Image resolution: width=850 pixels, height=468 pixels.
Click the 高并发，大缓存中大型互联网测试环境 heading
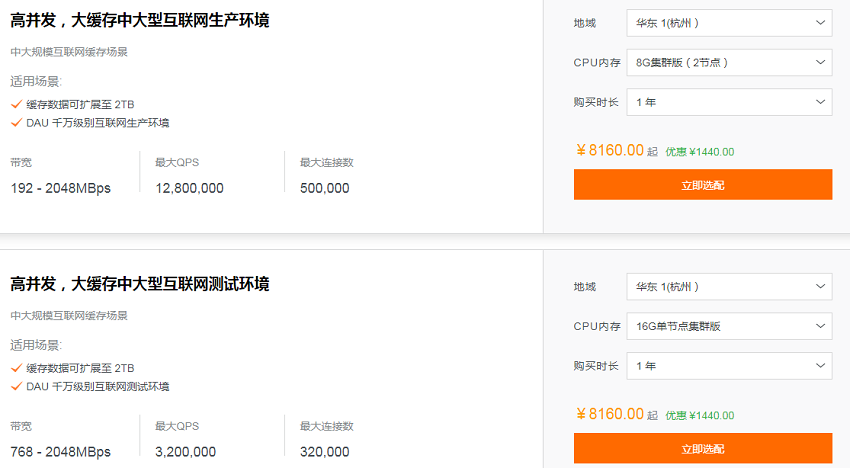(x=140, y=284)
